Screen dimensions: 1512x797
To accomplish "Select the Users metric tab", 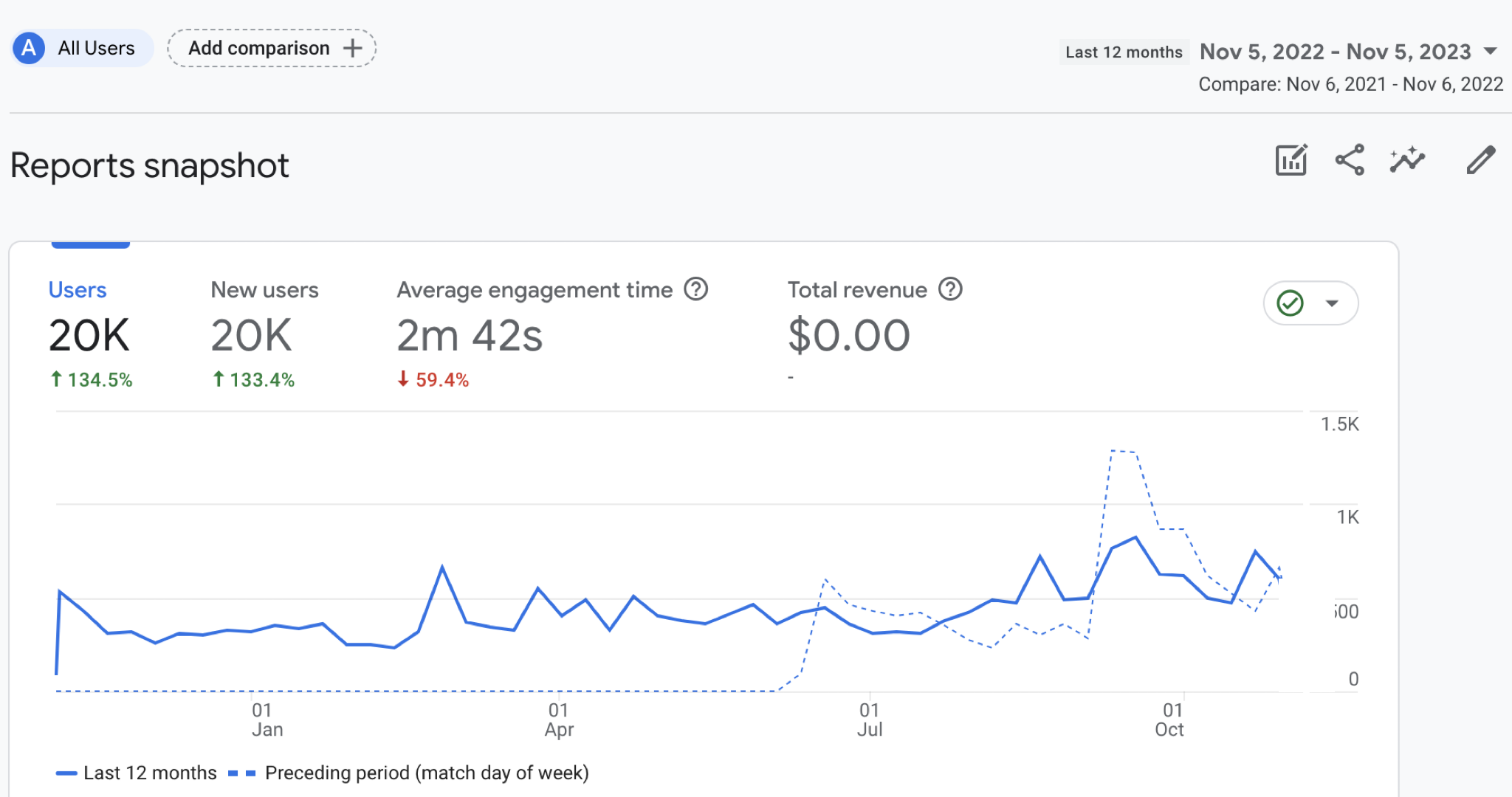I will [x=78, y=290].
